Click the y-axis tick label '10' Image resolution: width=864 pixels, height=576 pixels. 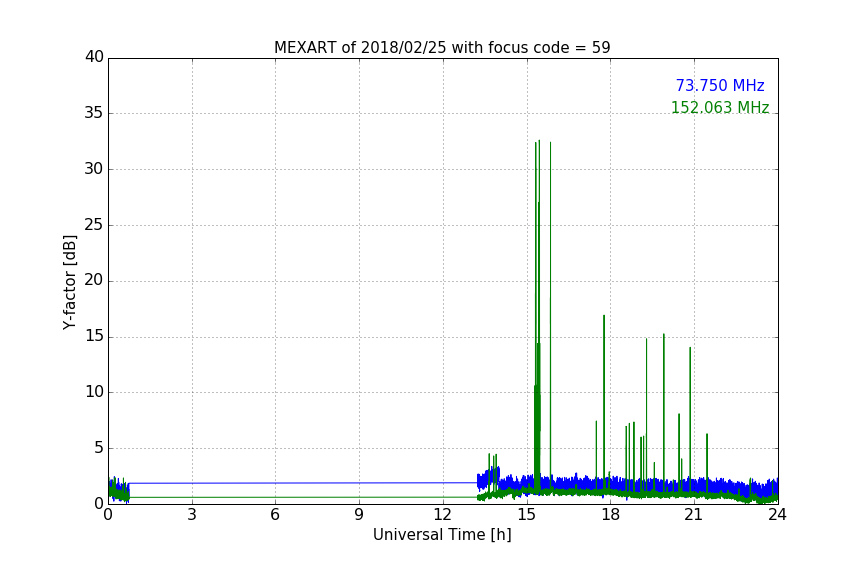94,392
